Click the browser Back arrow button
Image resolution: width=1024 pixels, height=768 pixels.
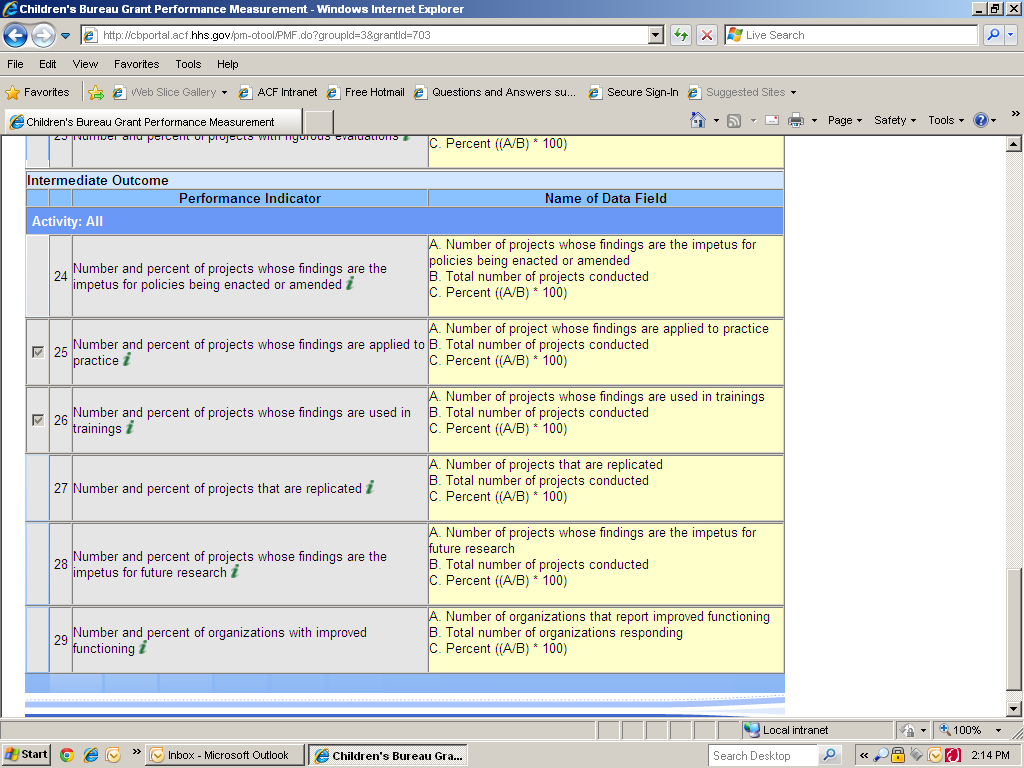coord(16,35)
